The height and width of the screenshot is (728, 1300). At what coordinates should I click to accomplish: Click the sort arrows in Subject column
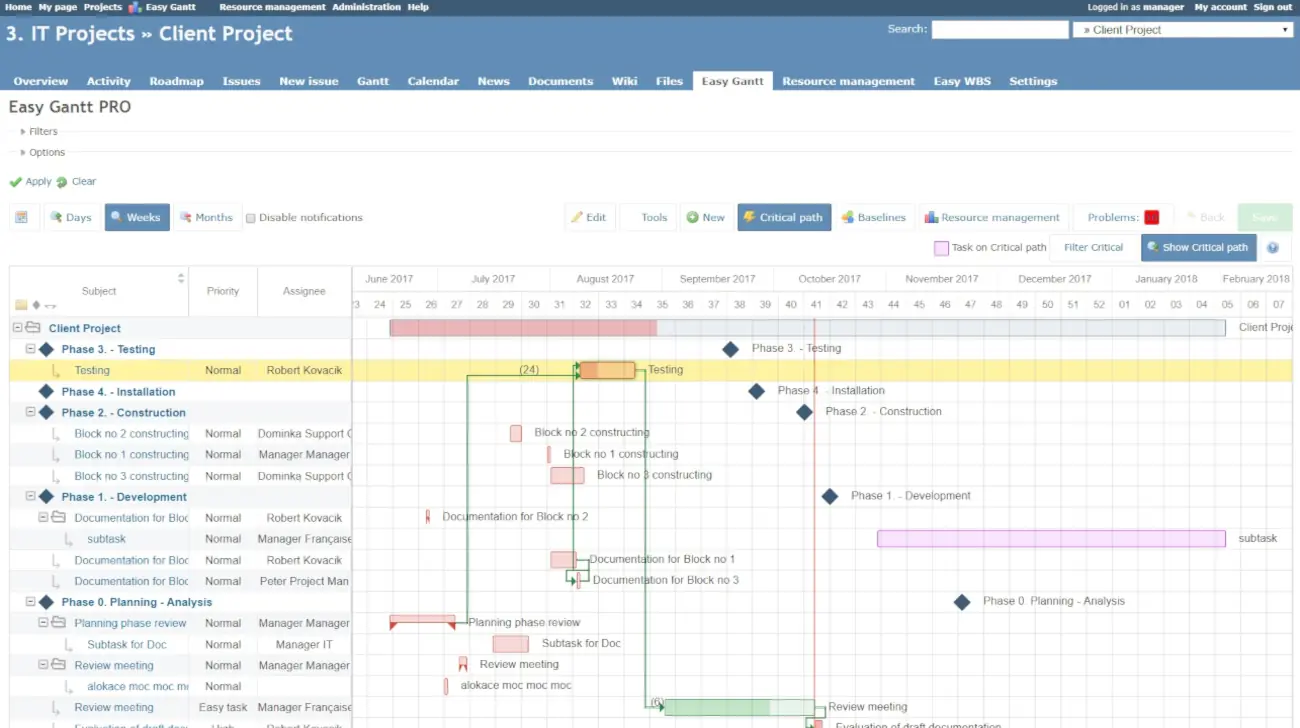[x=181, y=278]
